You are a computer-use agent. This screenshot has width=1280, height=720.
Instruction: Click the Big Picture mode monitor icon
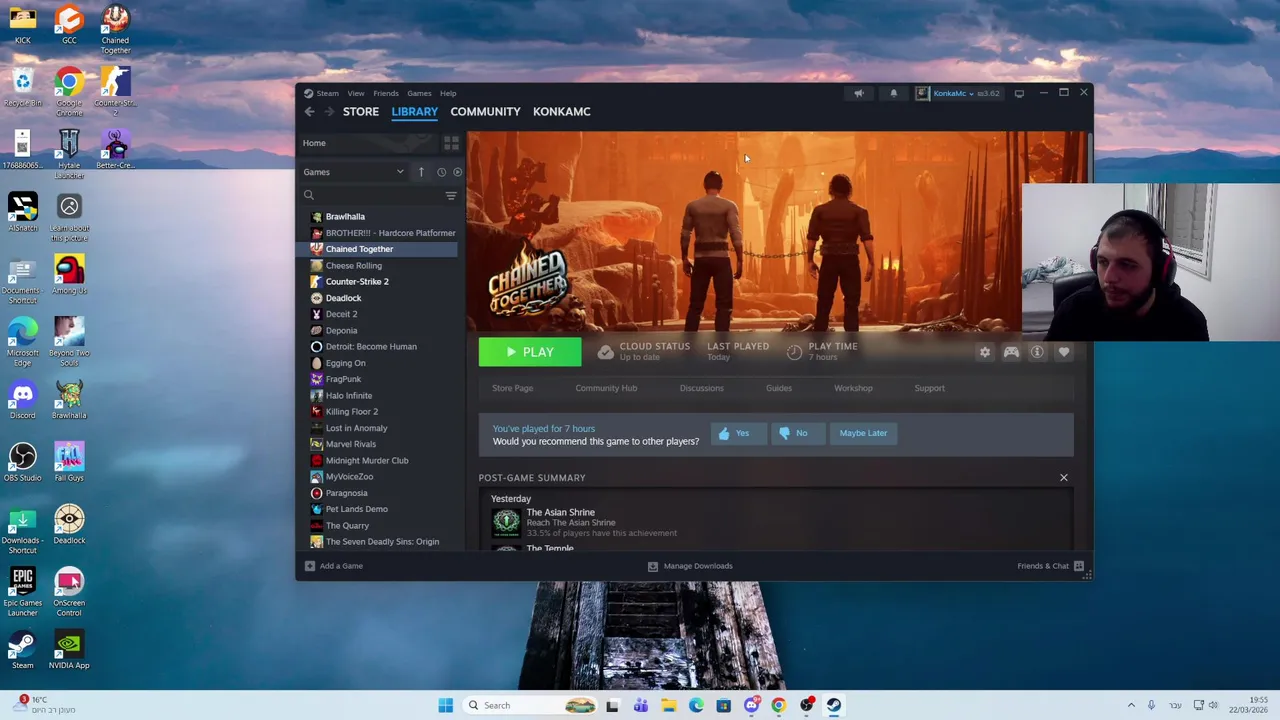click(x=1019, y=93)
